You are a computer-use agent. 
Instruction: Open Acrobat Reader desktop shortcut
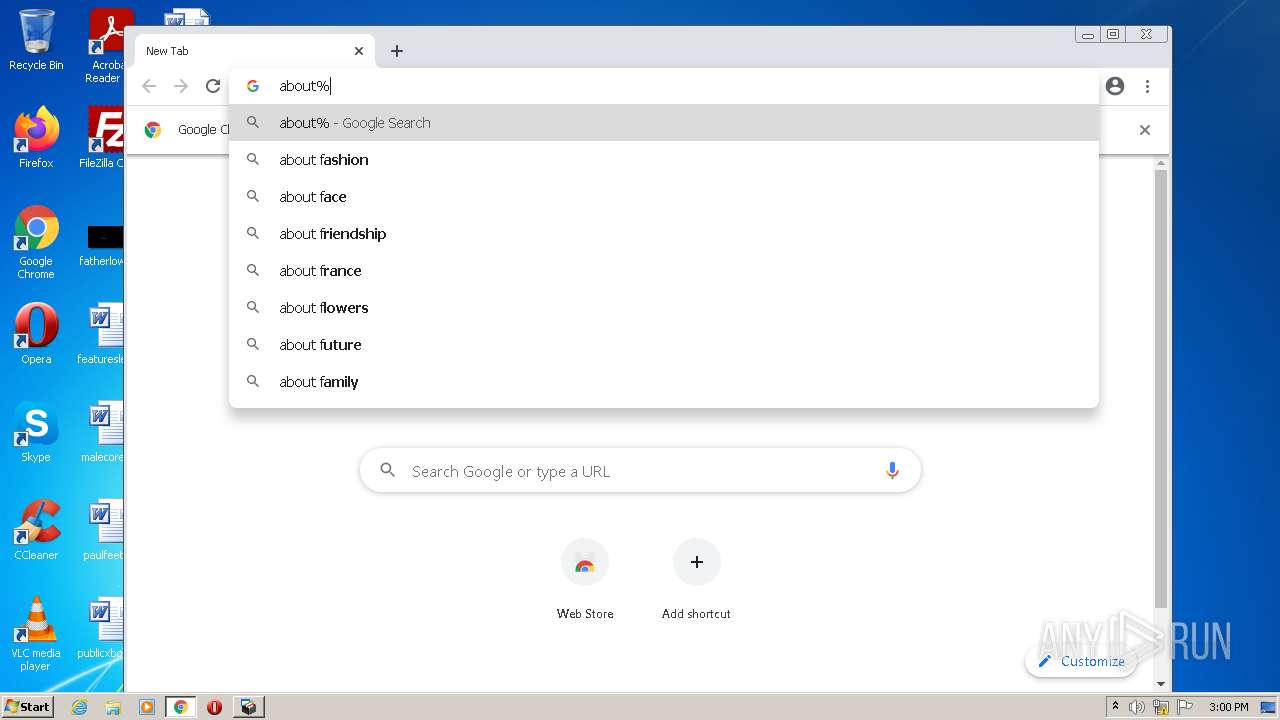click(106, 46)
